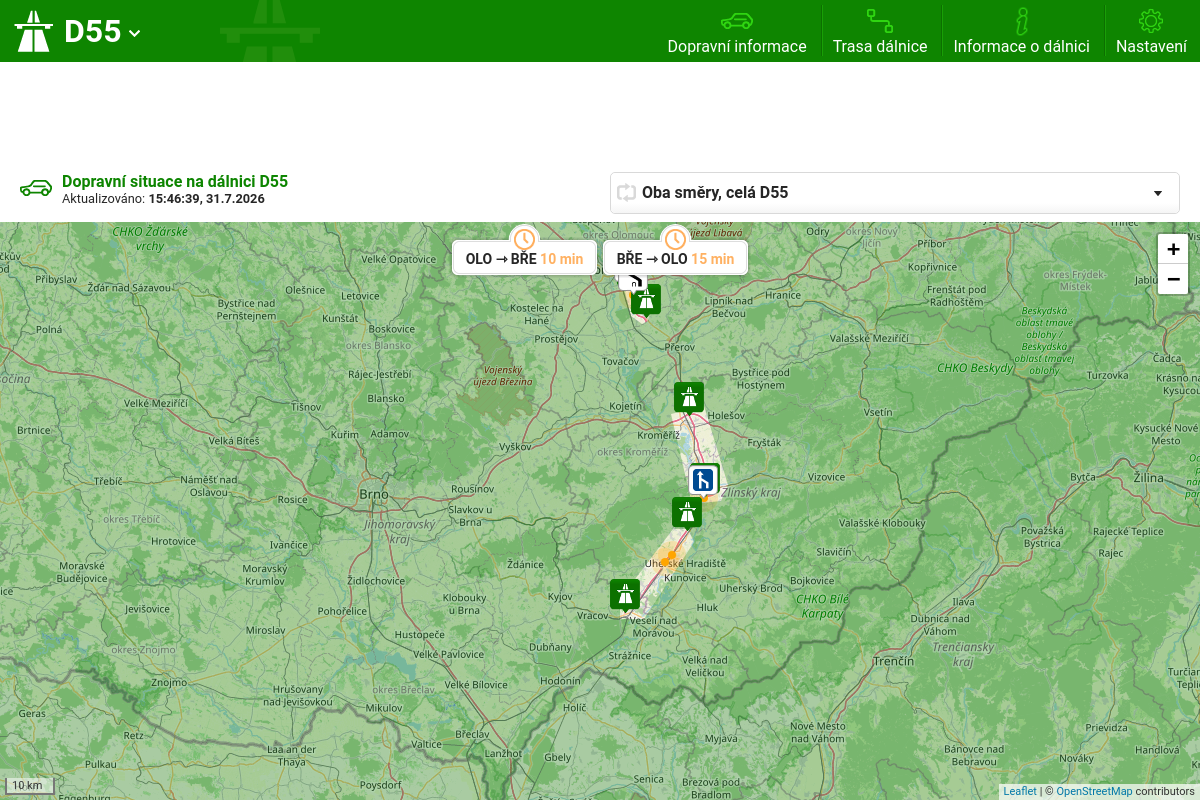Image resolution: width=1200 pixels, height=800 pixels.
Task: Open the Dopravní informace section
Action: coord(737,32)
